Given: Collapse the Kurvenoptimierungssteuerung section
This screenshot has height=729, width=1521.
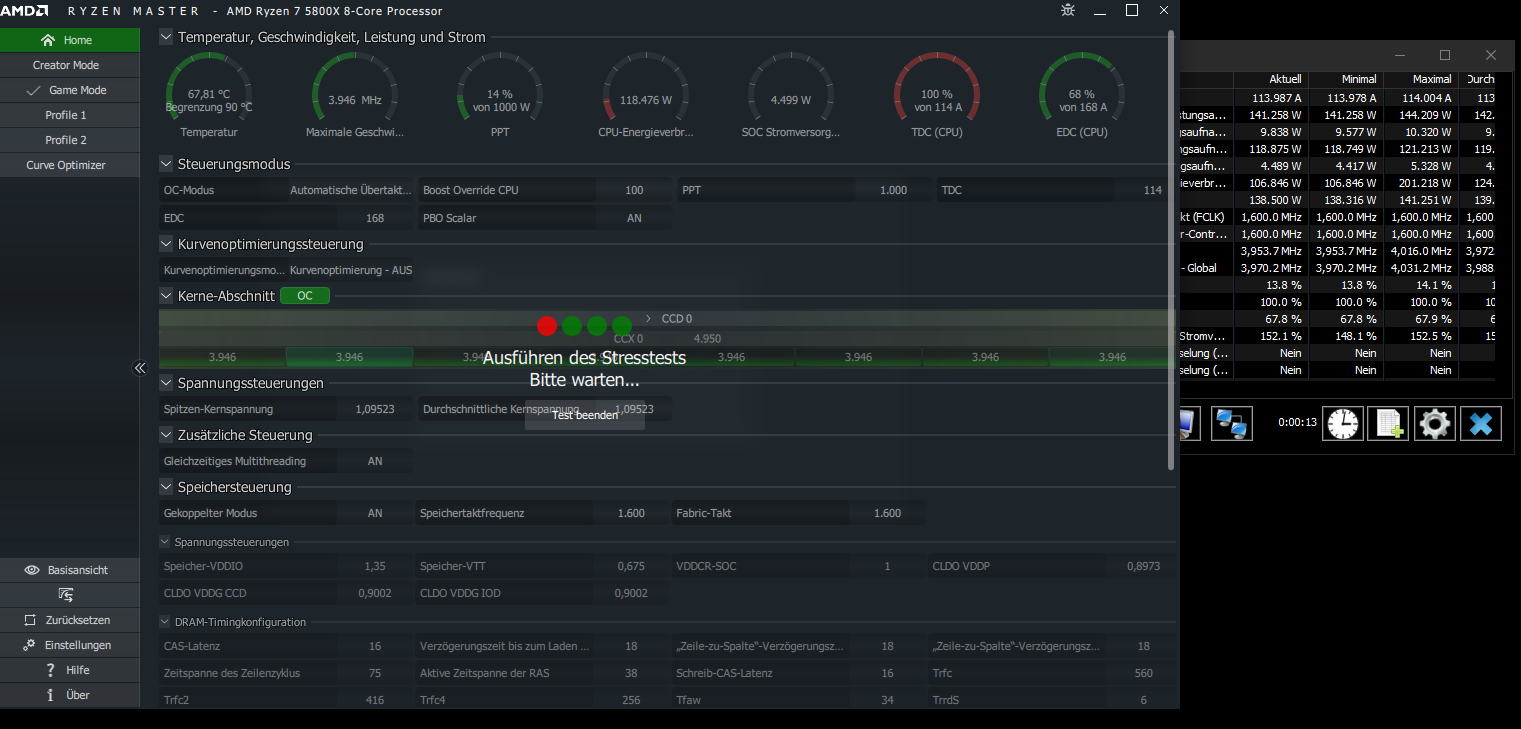Looking at the screenshot, I should point(166,244).
